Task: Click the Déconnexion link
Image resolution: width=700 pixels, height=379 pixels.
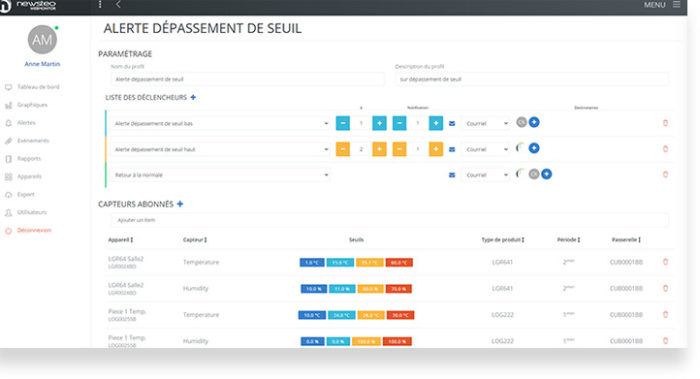Action: (x=34, y=230)
